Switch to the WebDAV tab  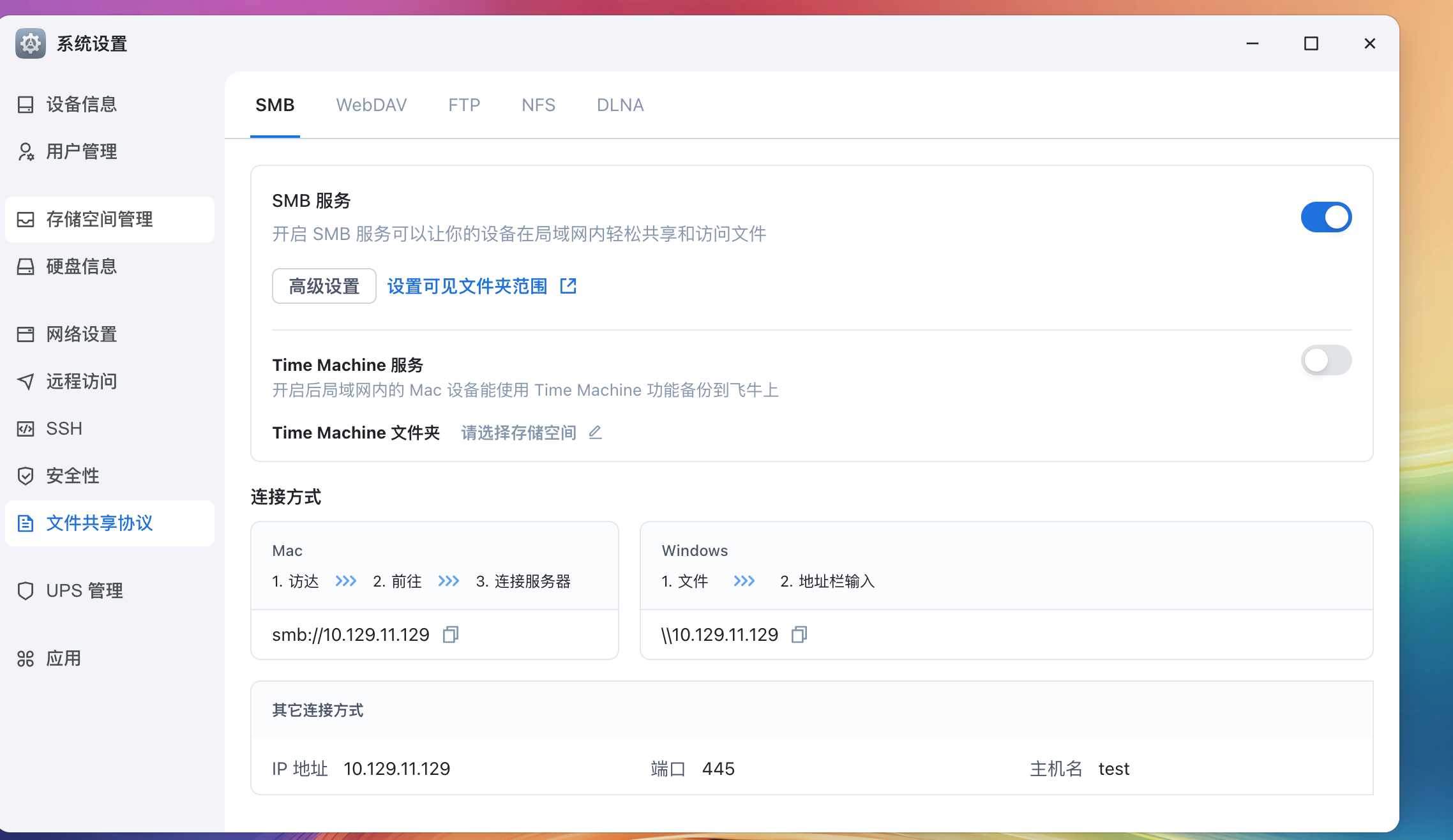(372, 105)
